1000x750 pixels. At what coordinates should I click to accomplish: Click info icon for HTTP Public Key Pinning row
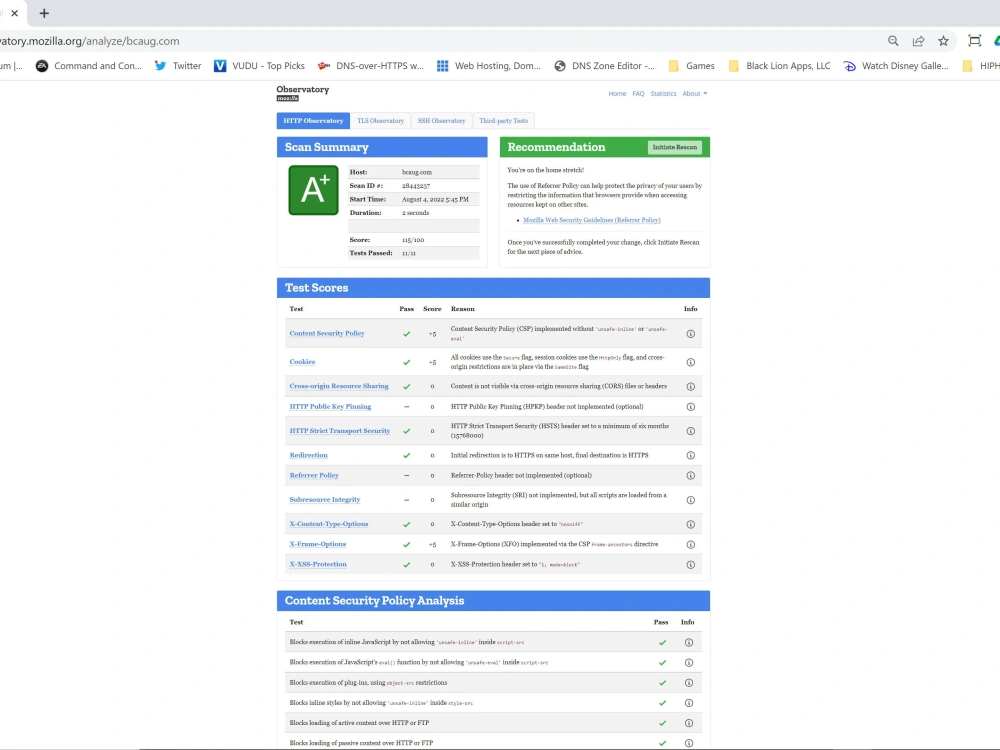tap(690, 407)
